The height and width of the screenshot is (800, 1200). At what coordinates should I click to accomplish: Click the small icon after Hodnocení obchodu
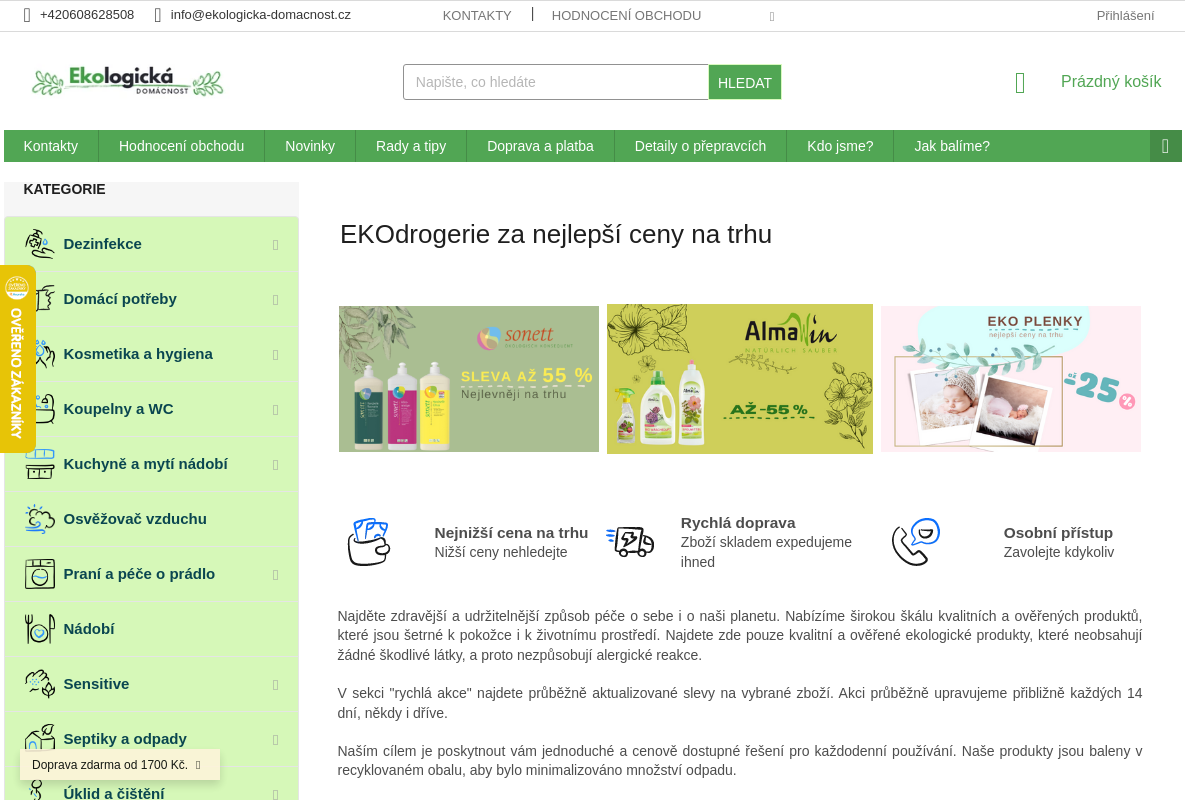click(x=772, y=16)
